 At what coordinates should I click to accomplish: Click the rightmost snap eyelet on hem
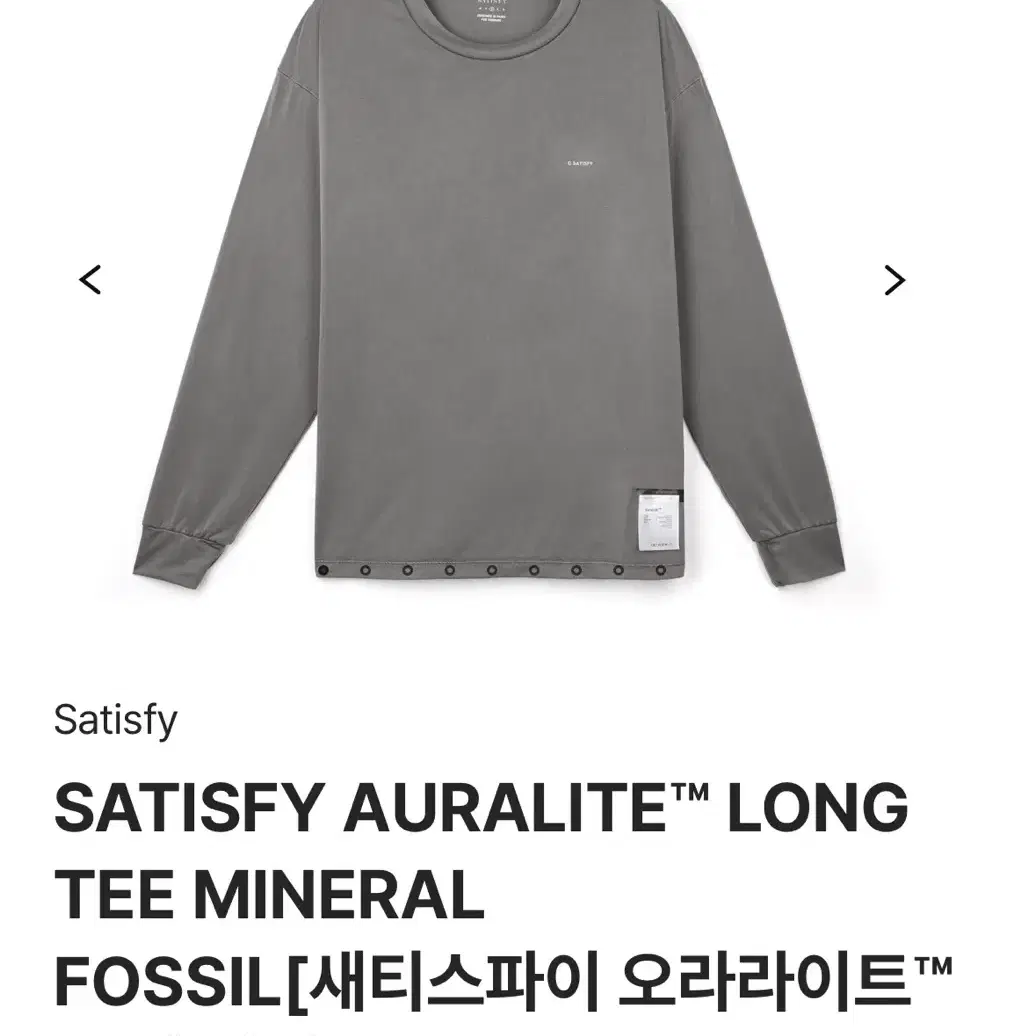[660, 570]
